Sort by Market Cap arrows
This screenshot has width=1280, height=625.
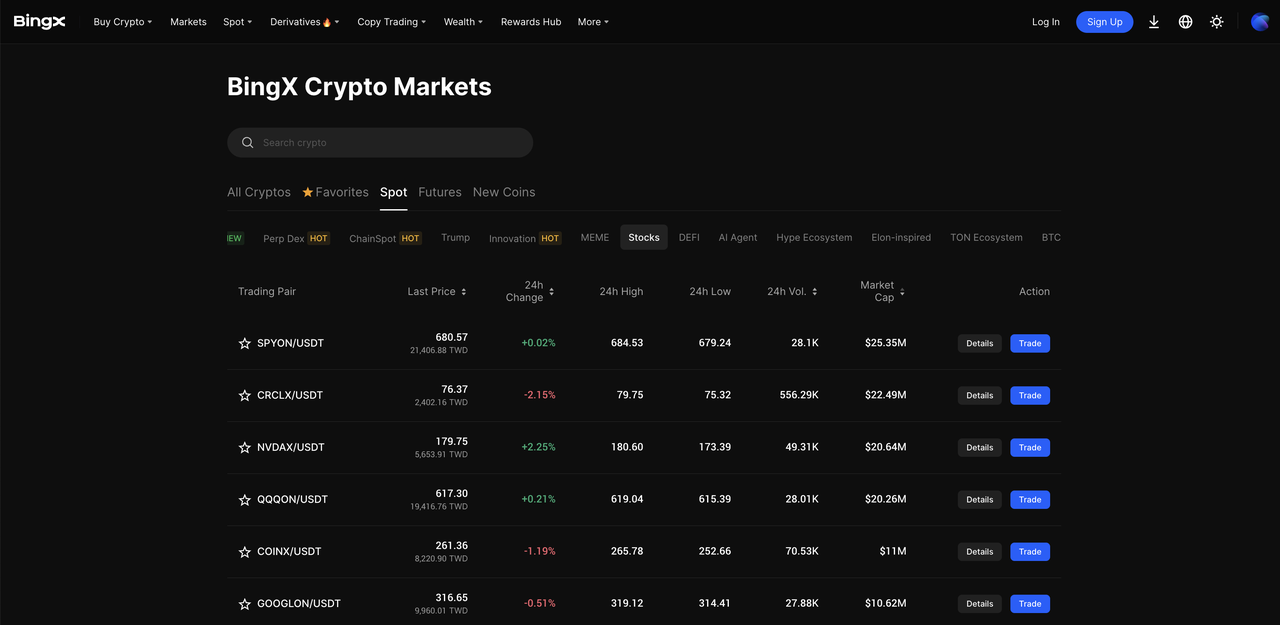(x=902, y=292)
